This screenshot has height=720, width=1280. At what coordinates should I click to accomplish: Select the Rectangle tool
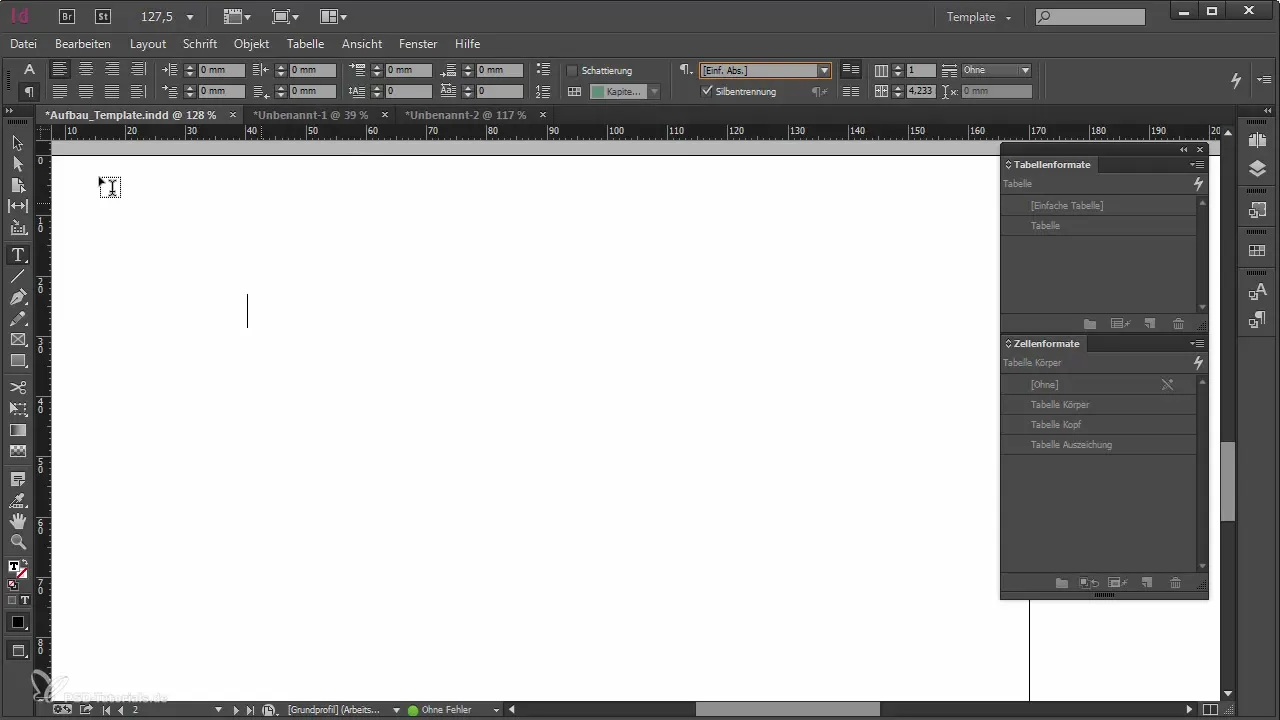[18, 361]
